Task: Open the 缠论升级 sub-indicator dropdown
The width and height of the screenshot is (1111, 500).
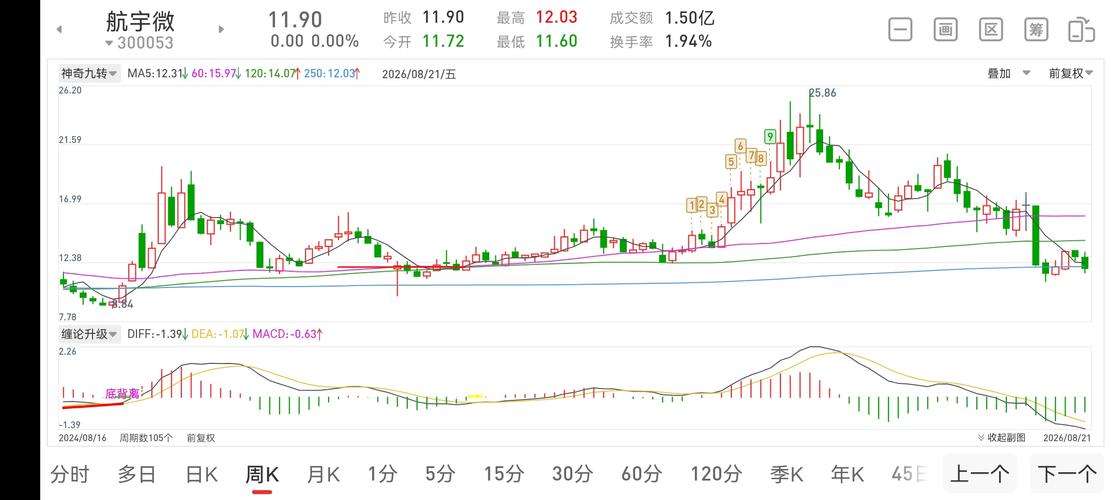Action: click(88, 334)
